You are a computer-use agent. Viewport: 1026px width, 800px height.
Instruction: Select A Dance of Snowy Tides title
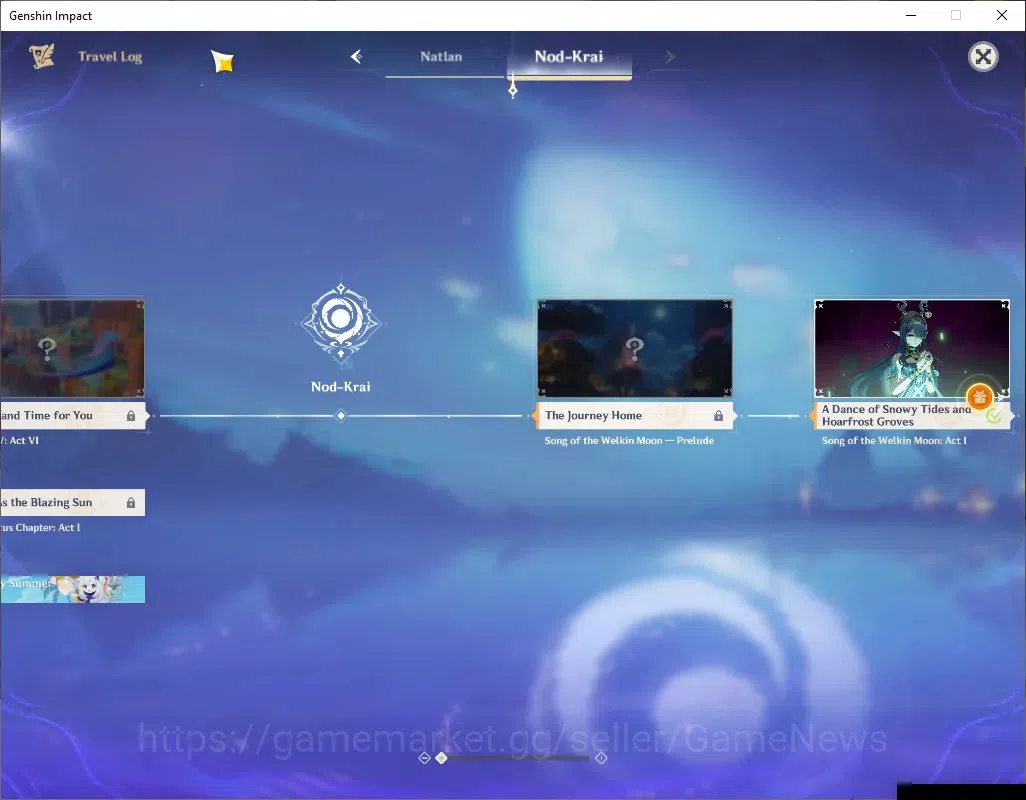pos(896,415)
